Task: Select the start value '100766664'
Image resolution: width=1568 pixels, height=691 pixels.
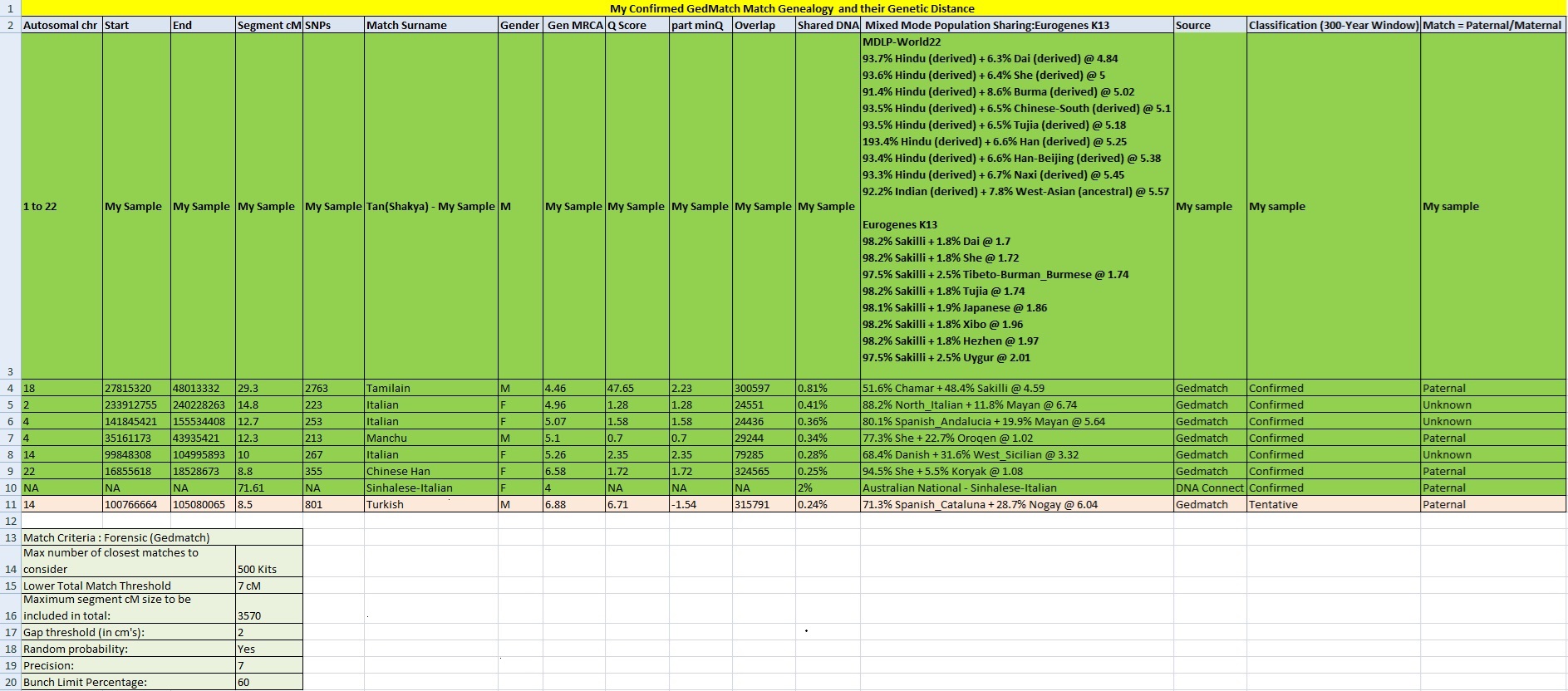Action: click(x=136, y=504)
